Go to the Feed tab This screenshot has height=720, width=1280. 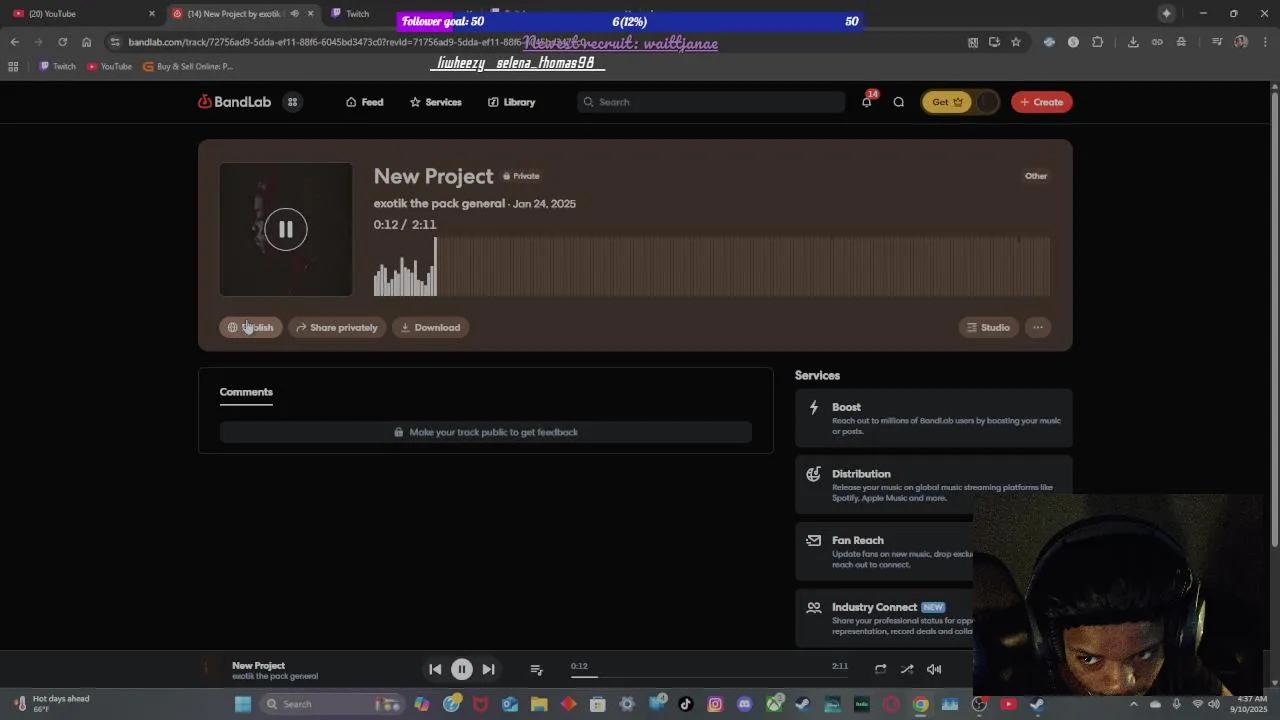[364, 102]
